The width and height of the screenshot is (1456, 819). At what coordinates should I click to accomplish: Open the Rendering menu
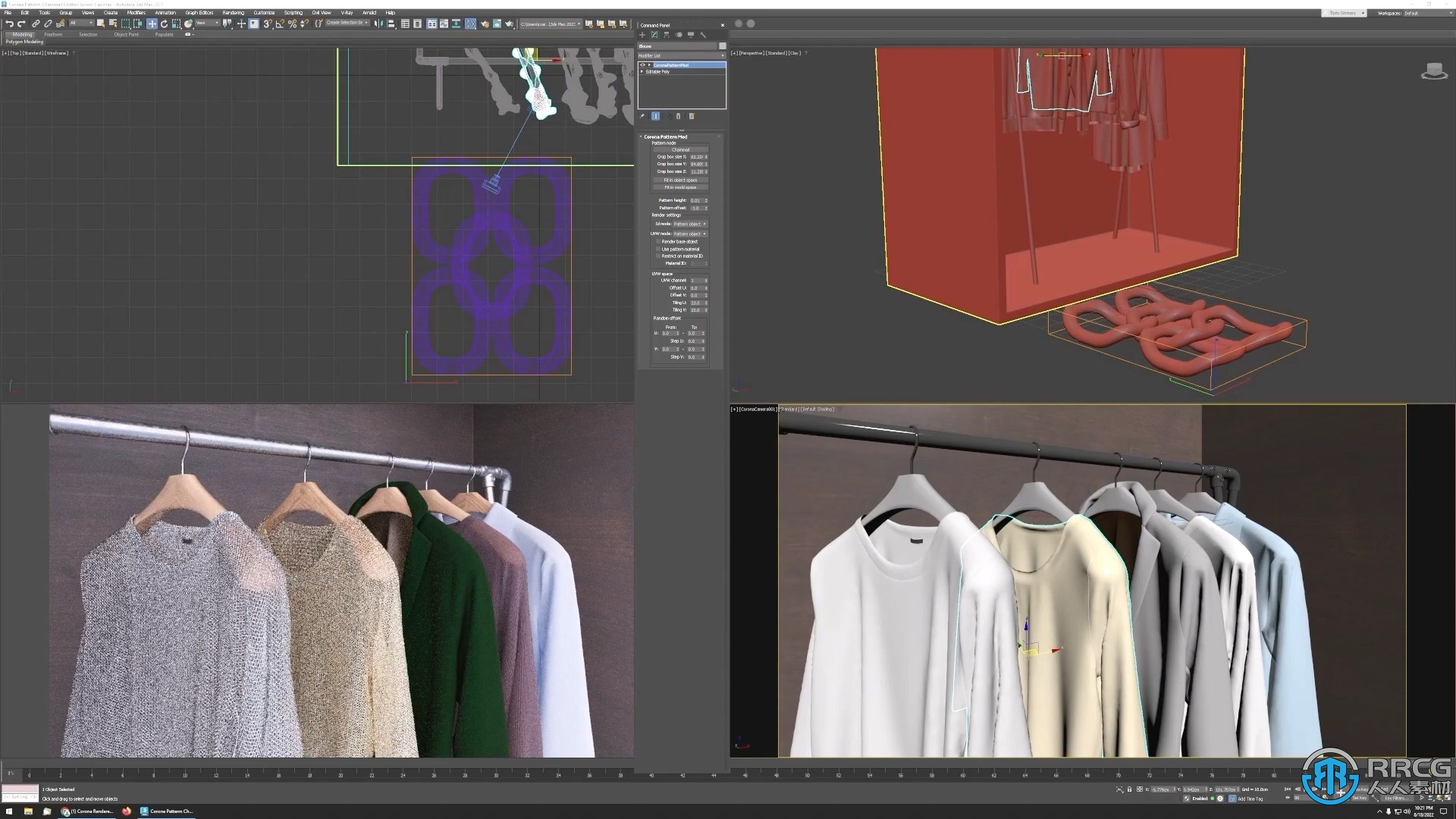[233, 12]
